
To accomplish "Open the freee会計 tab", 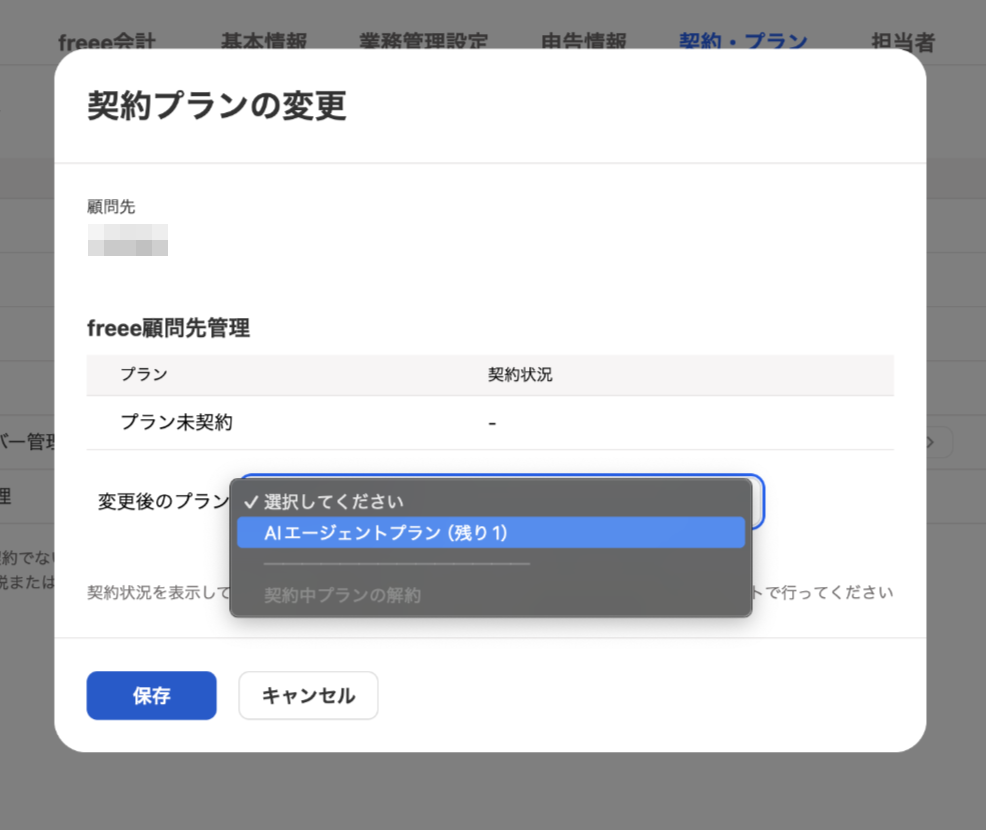I will point(107,42).
